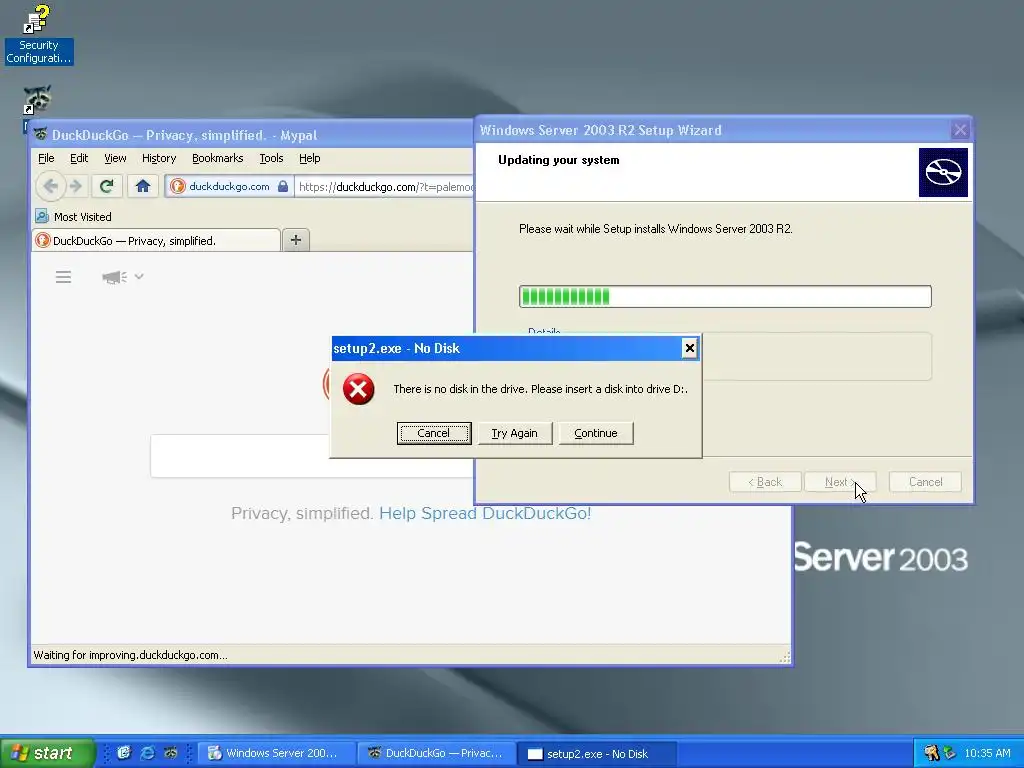Viewport: 1024px width, 768px height.
Task: Click Try Again in the No Disk dialog
Action: click(x=515, y=433)
